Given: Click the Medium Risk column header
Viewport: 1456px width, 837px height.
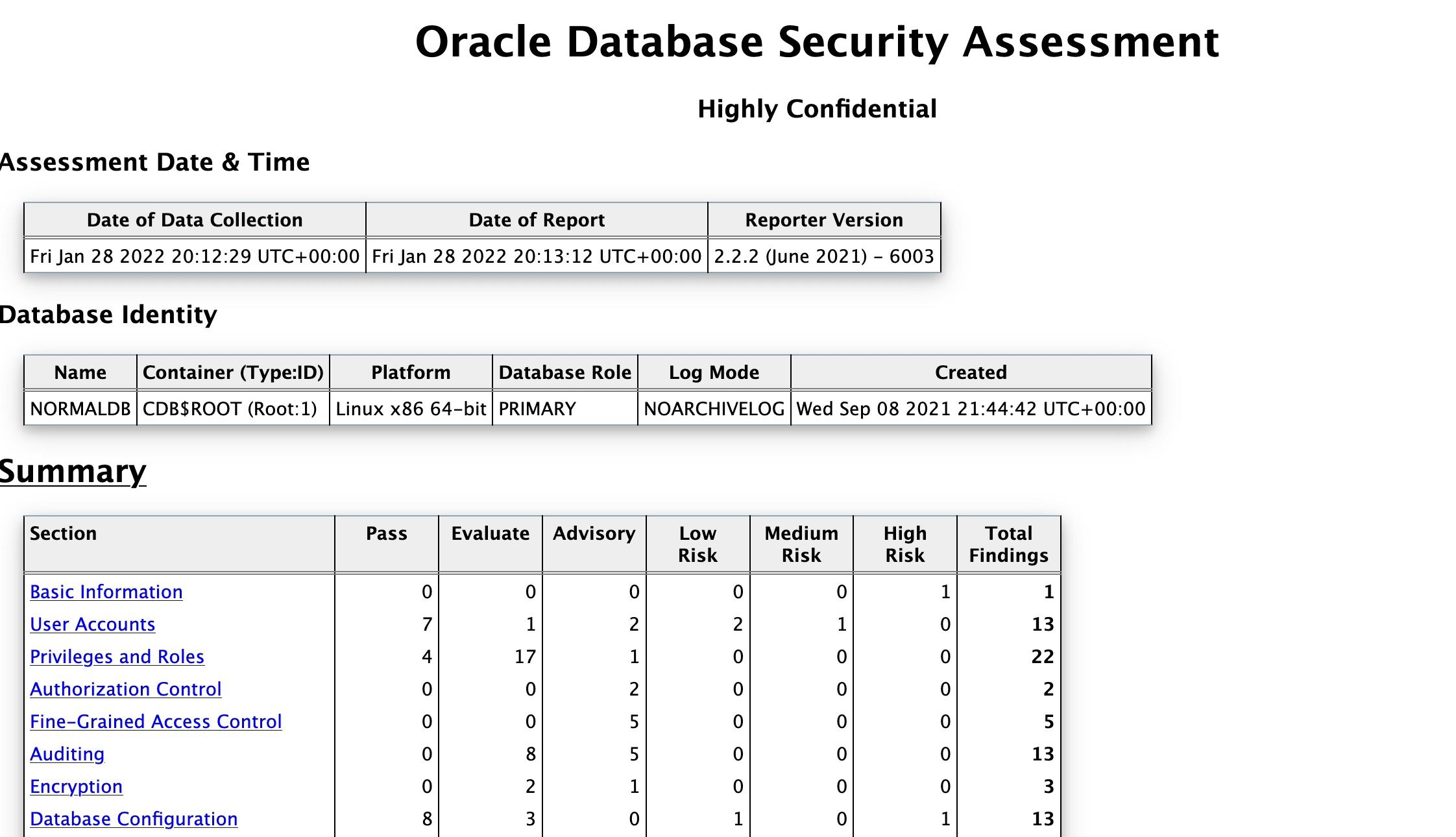Looking at the screenshot, I should click(801, 544).
